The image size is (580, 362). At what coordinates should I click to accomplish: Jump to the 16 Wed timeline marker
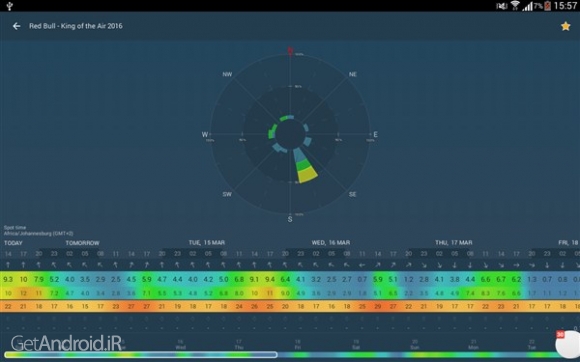pyautogui.click(x=181, y=345)
